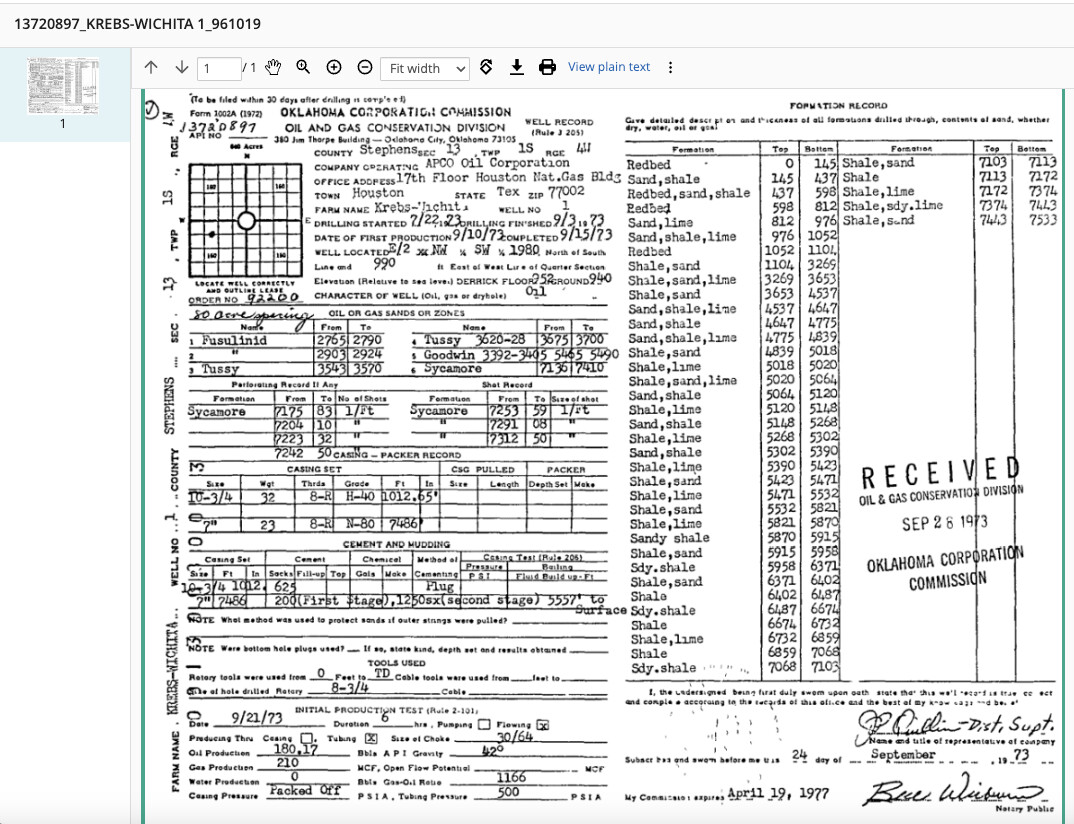Click the Fusulinid zone name
The height and width of the screenshot is (824, 1074).
click(234, 340)
